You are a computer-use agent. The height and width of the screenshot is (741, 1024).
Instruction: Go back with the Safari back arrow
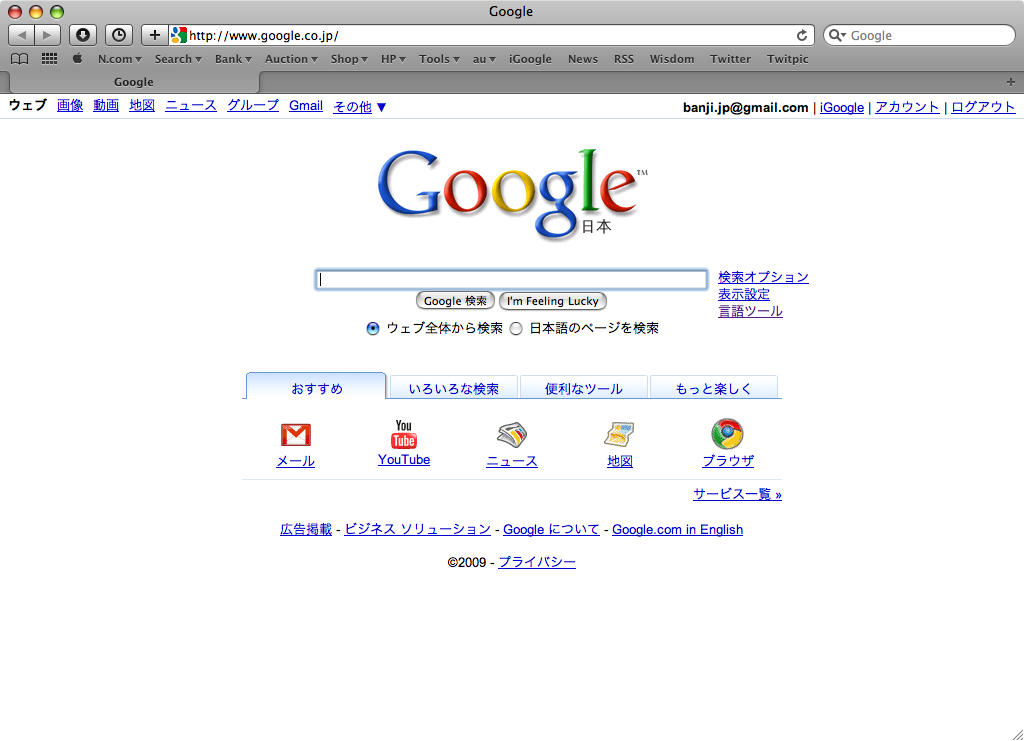point(22,35)
